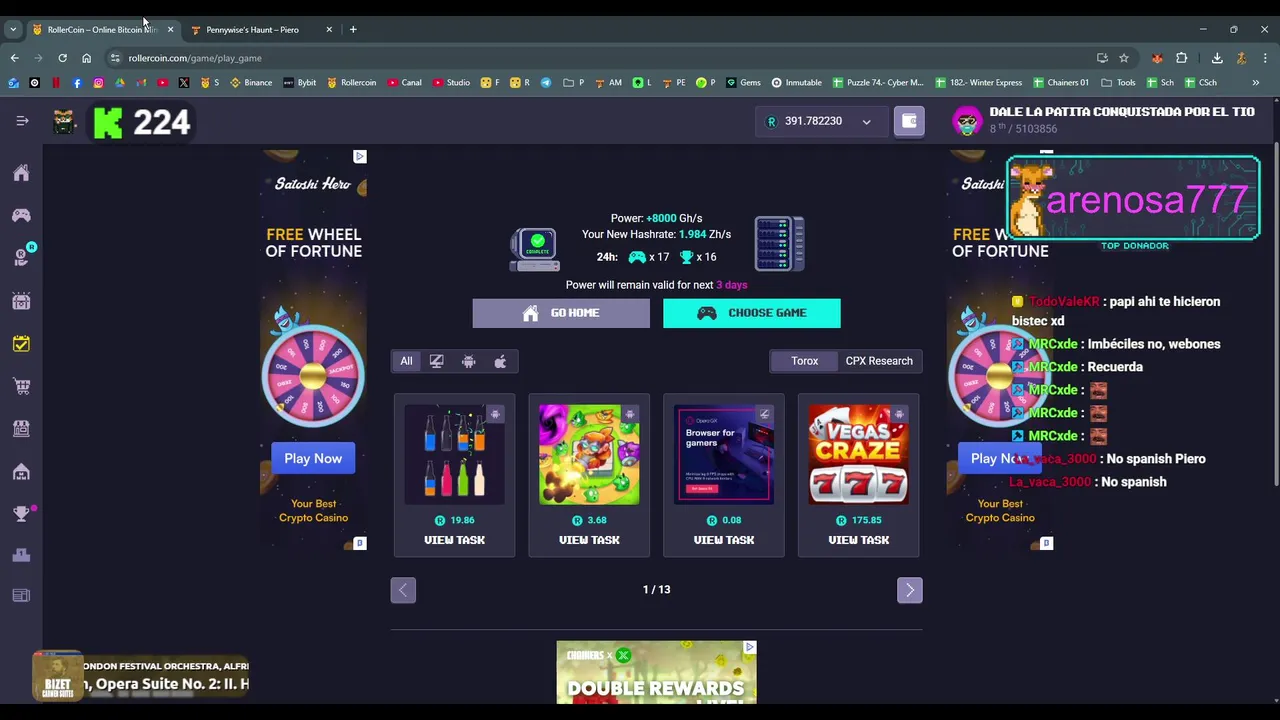1280x720 pixels.
Task: Open the Studio bookmark
Action: coord(452,82)
